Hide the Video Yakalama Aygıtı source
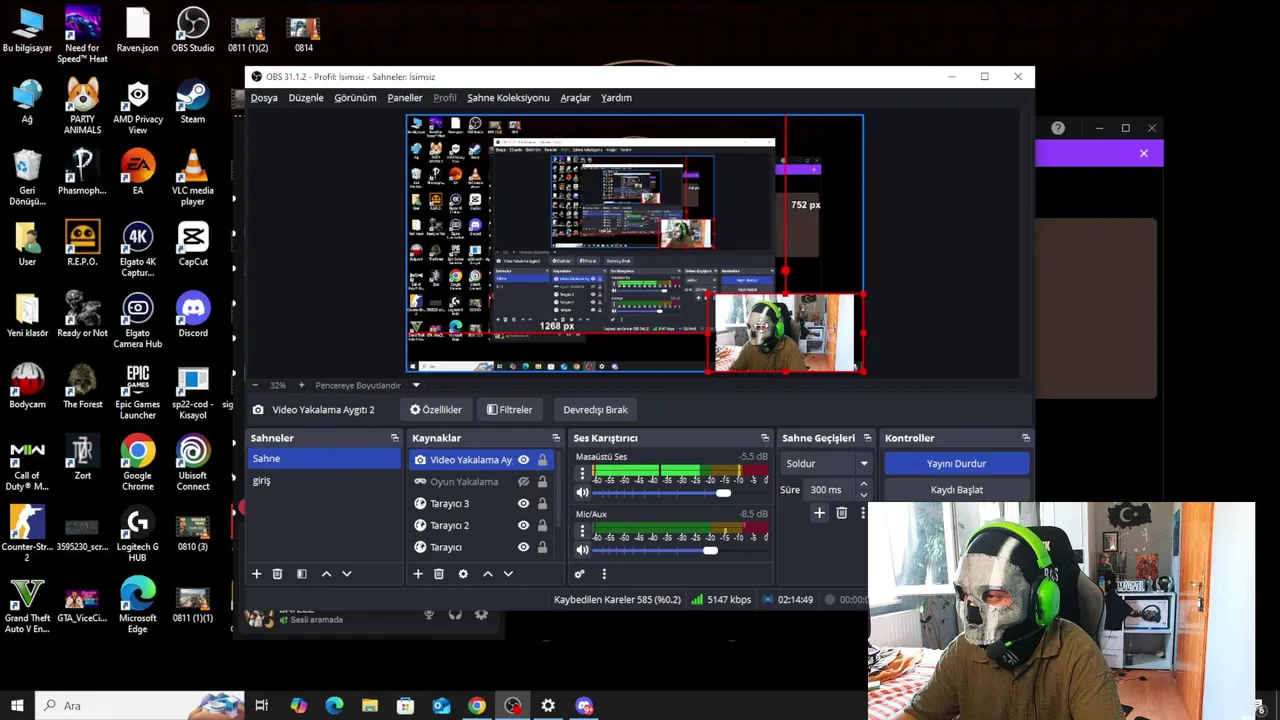 [x=523, y=460]
